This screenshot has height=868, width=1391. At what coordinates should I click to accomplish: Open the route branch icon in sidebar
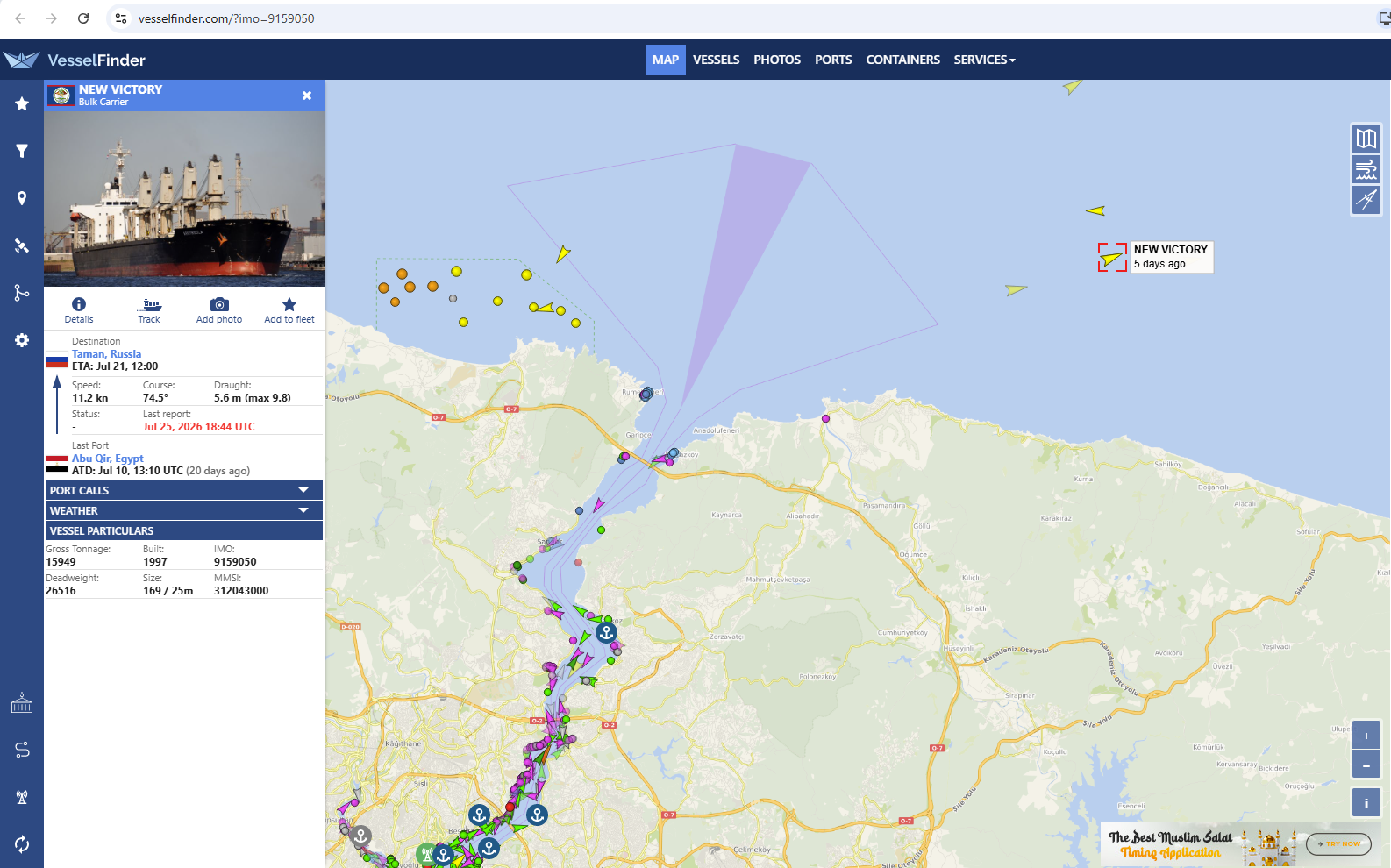[x=22, y=293]
